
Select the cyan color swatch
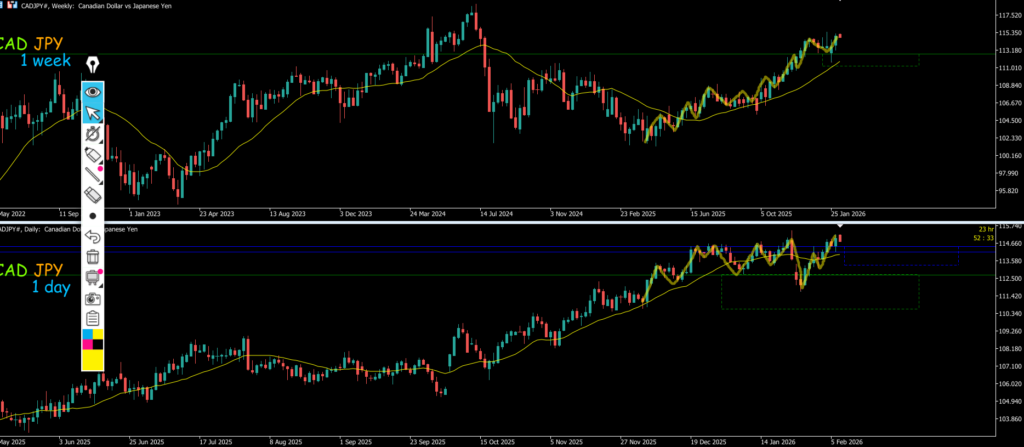(x=87, y=335)
